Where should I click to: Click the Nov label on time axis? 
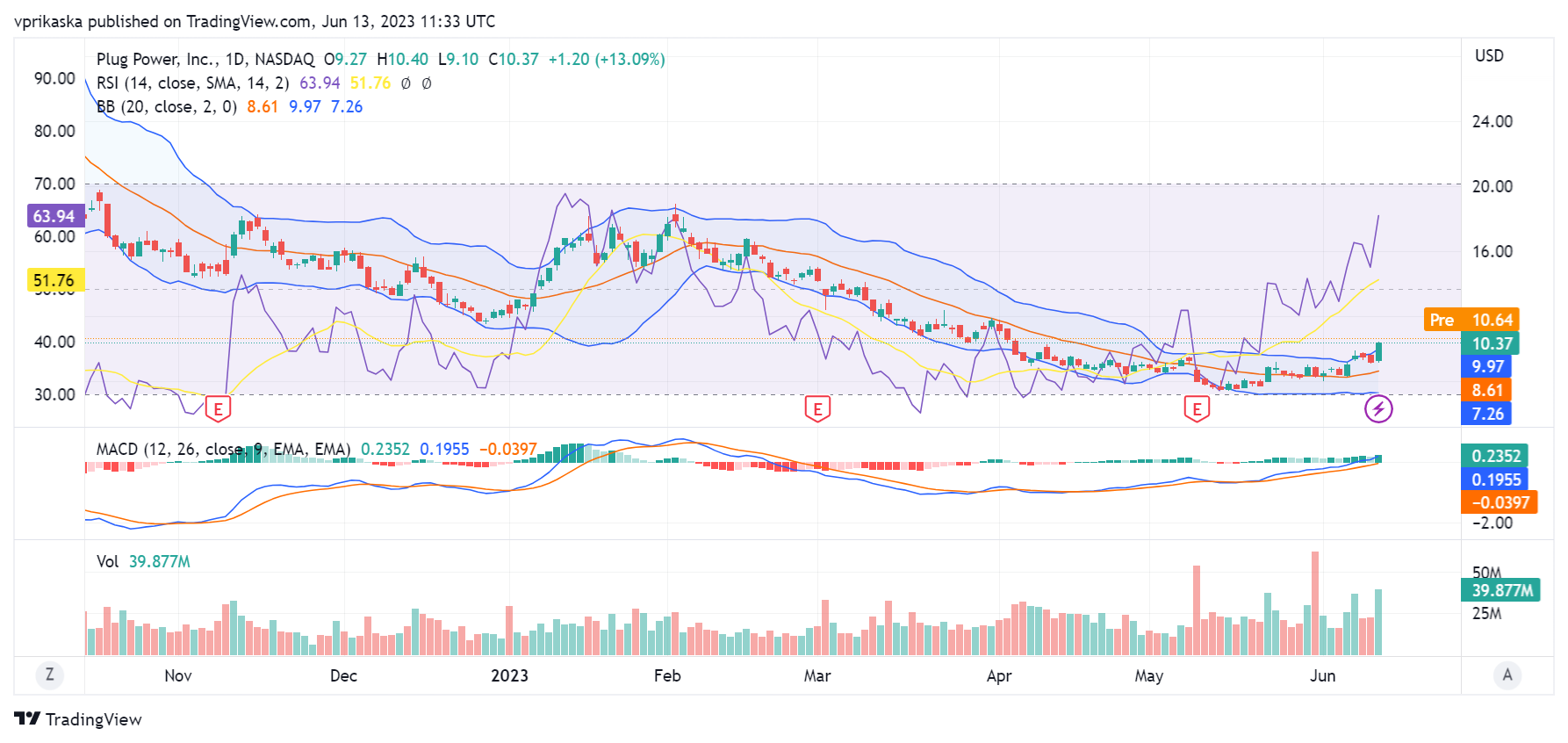coord(178,675)
